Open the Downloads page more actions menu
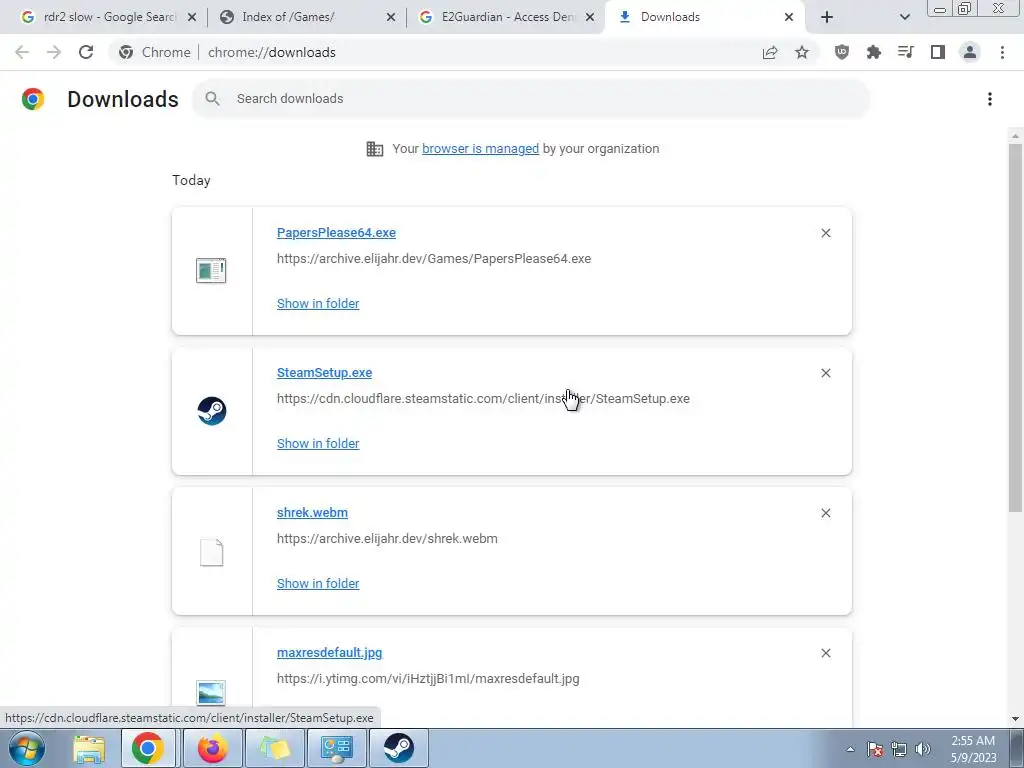 tap(989, 99)
